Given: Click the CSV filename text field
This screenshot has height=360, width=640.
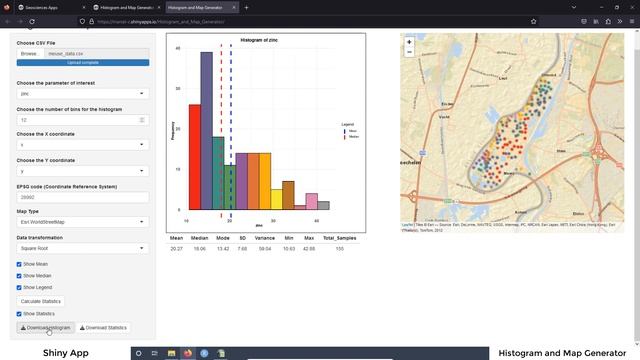Looking at the screenshot, I should point(97,53).
